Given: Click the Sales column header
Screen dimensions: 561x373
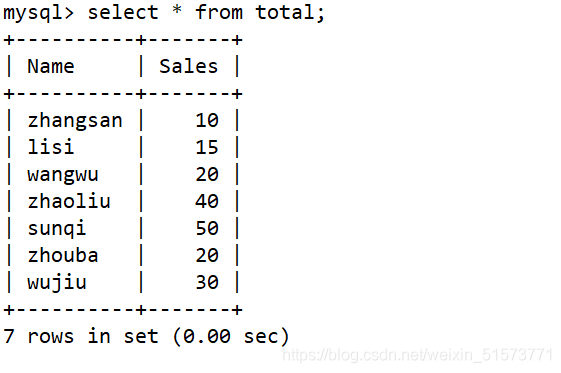Looking at the screenshot, I should tap(189, 67).
